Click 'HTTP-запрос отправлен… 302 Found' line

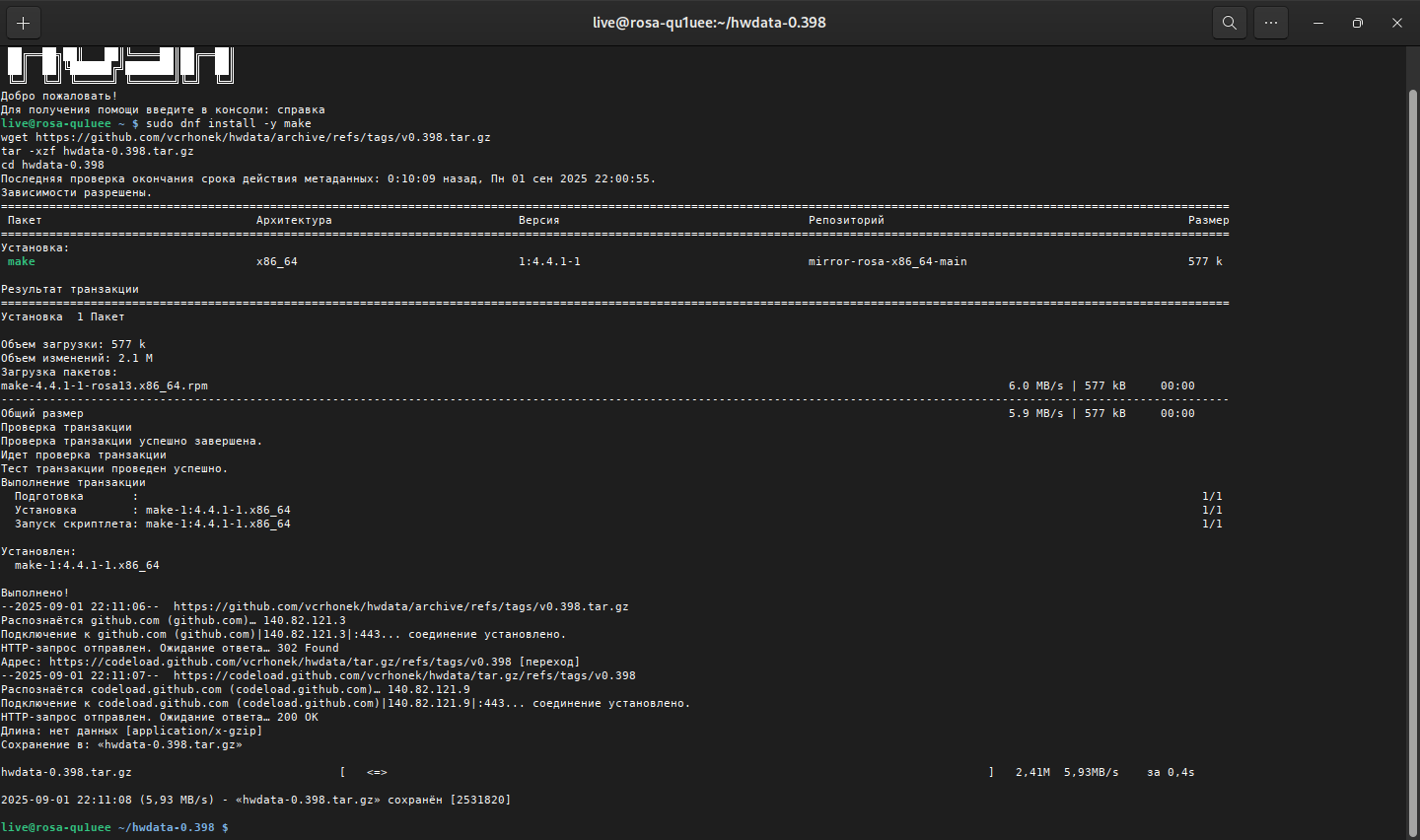click(x=170, y=648)
